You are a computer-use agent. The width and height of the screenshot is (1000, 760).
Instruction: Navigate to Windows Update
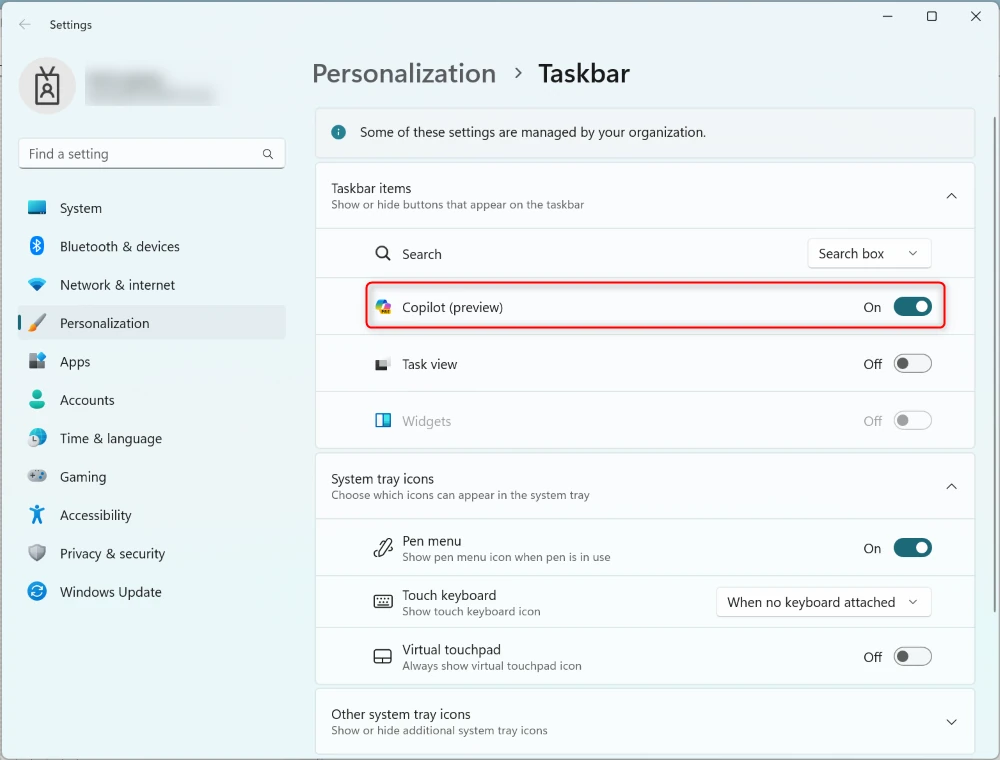[x=152, y=592]
